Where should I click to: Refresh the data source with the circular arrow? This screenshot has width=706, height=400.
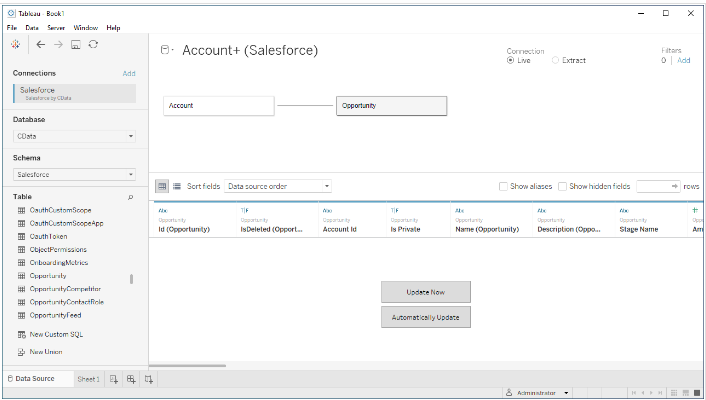tap(93, 44)
